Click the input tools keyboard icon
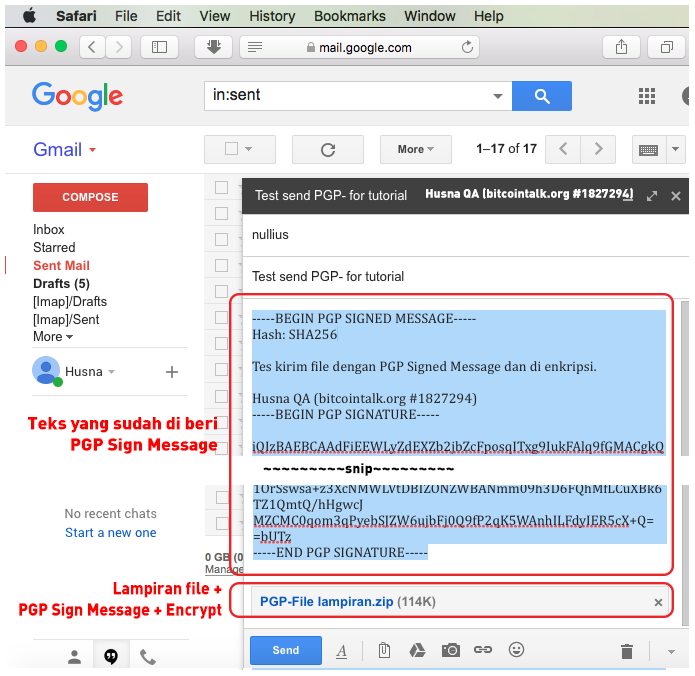Image resolution: width=695 pixels, height=676 pixels. pos(648,150)
